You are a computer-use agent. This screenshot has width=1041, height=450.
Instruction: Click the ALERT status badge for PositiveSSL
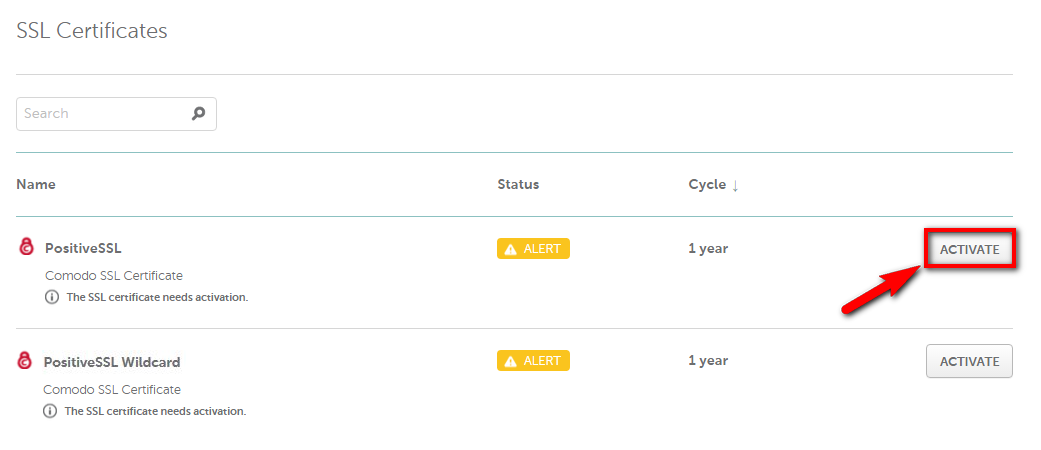click(x=533, y=249)
